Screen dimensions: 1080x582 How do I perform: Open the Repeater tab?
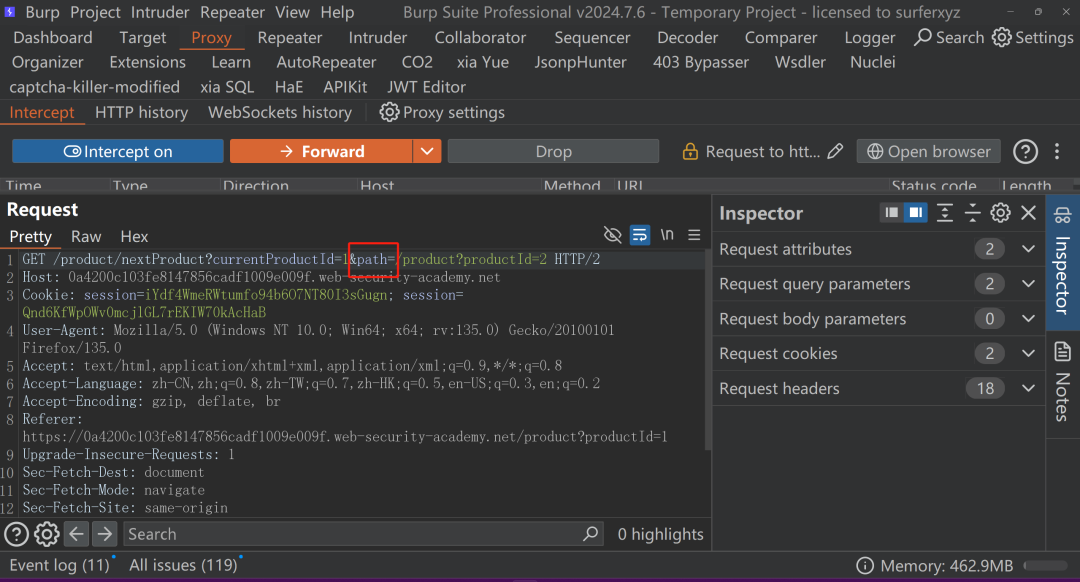click(x=289, y=37)
